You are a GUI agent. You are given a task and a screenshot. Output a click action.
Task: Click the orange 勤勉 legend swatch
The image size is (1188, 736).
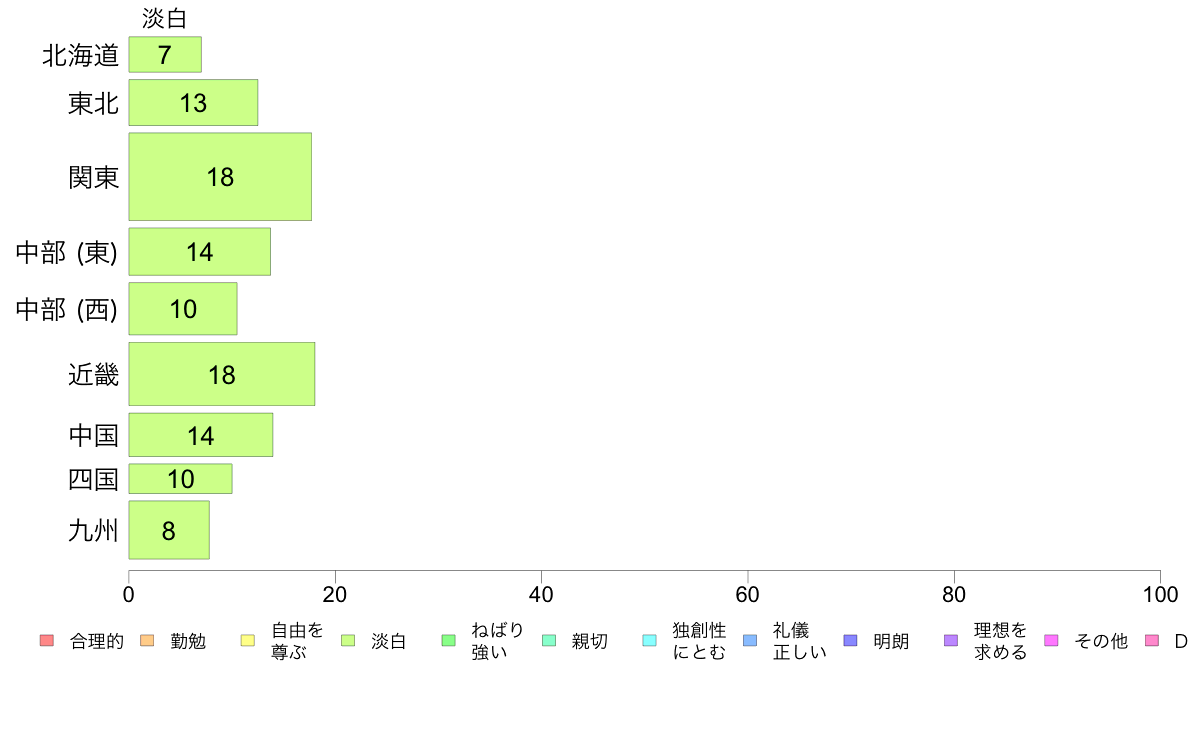[x=148, y=640]
